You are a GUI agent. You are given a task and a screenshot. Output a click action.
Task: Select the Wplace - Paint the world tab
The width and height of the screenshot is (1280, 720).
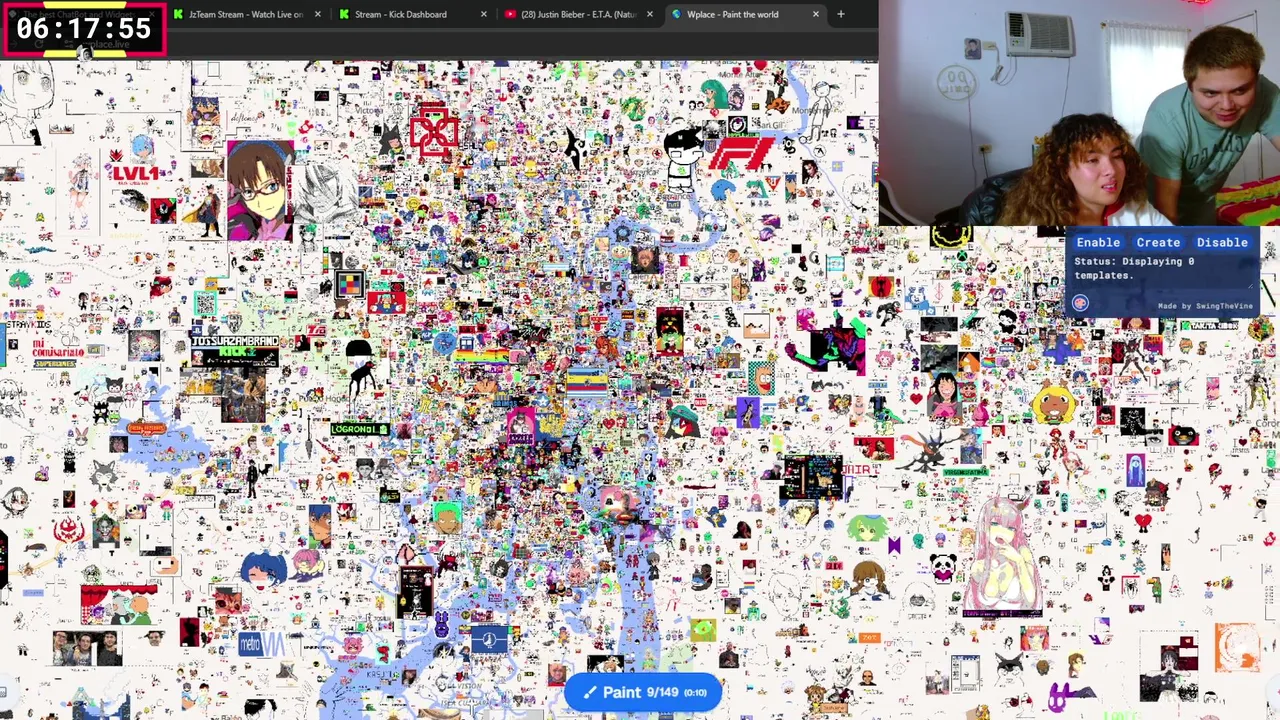(733, 14)
